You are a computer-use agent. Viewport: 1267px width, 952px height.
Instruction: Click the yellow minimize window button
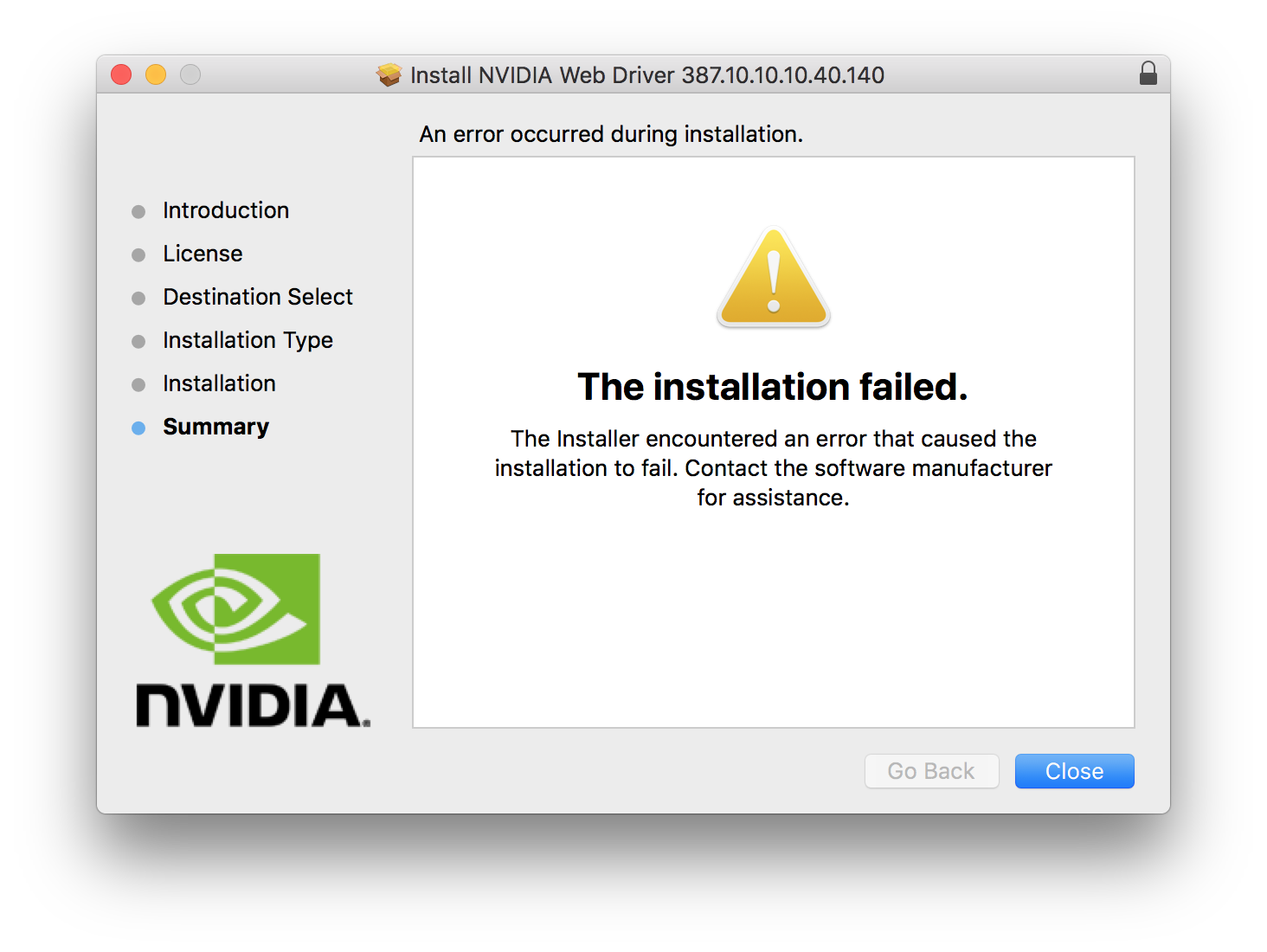(x=156, y=75)
